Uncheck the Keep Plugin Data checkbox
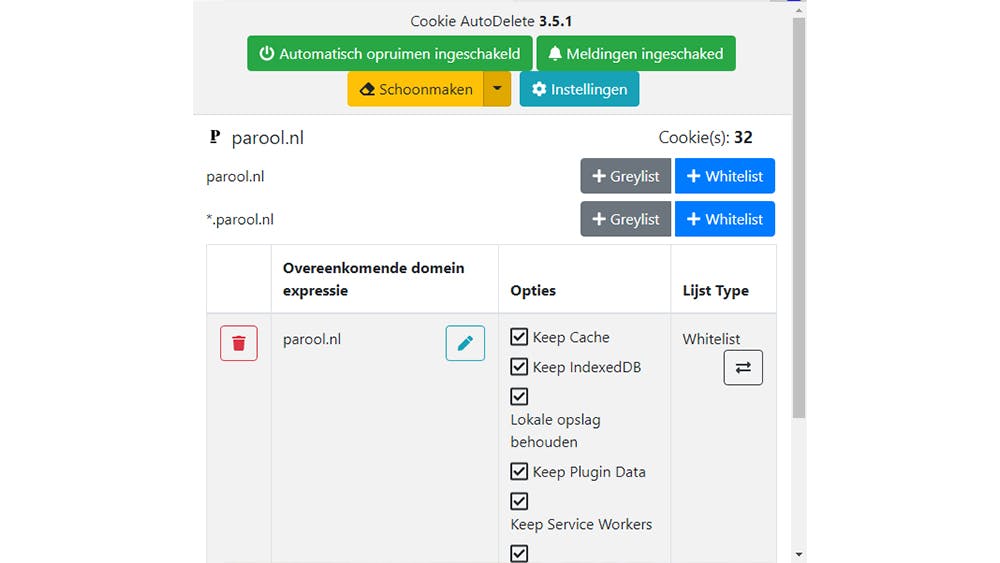 click(x=519, y=471)
